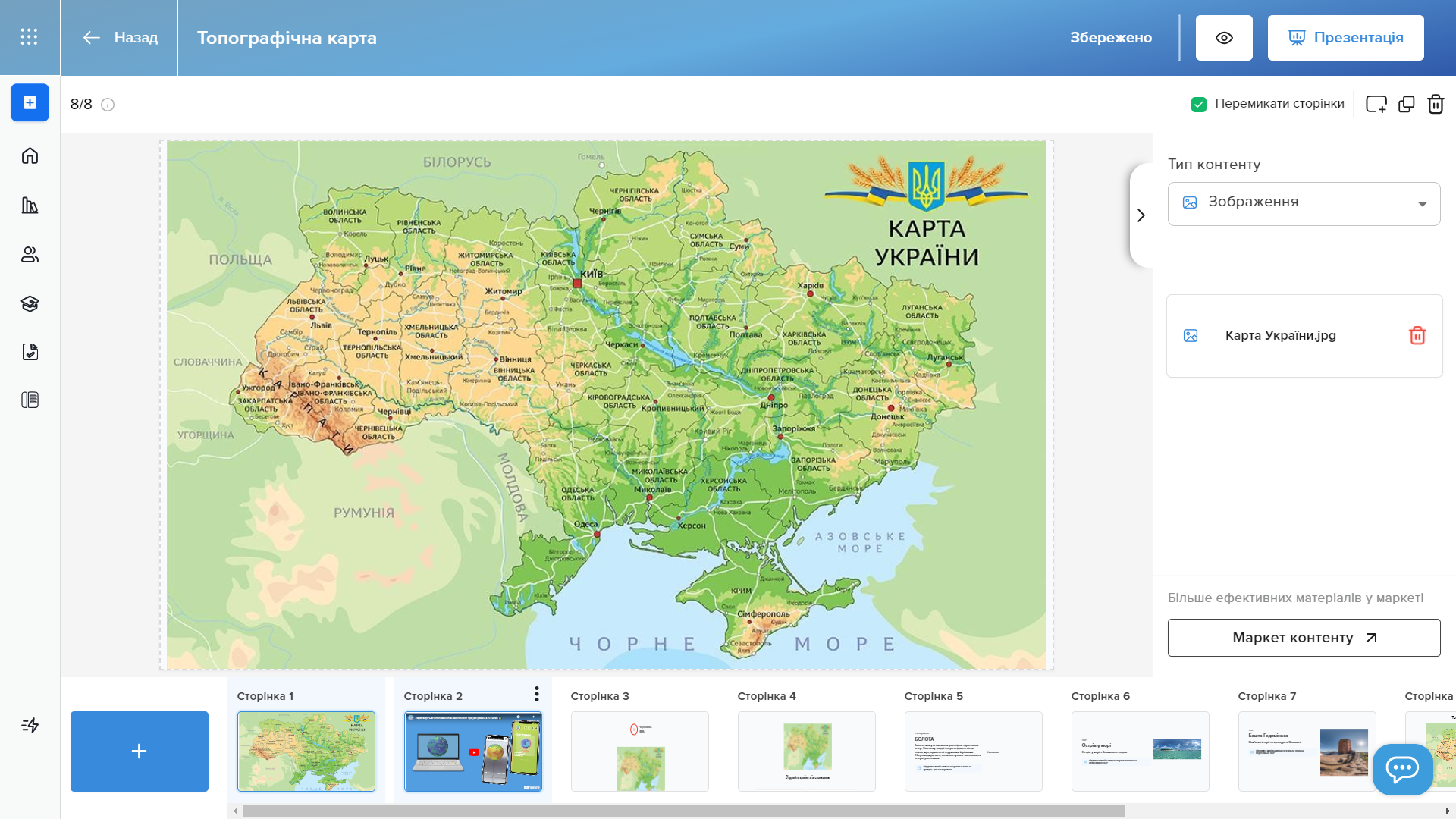Delete the current page trash icon
The width and height of the screenshot is (1456, 819).
[x=1436, y=104]
